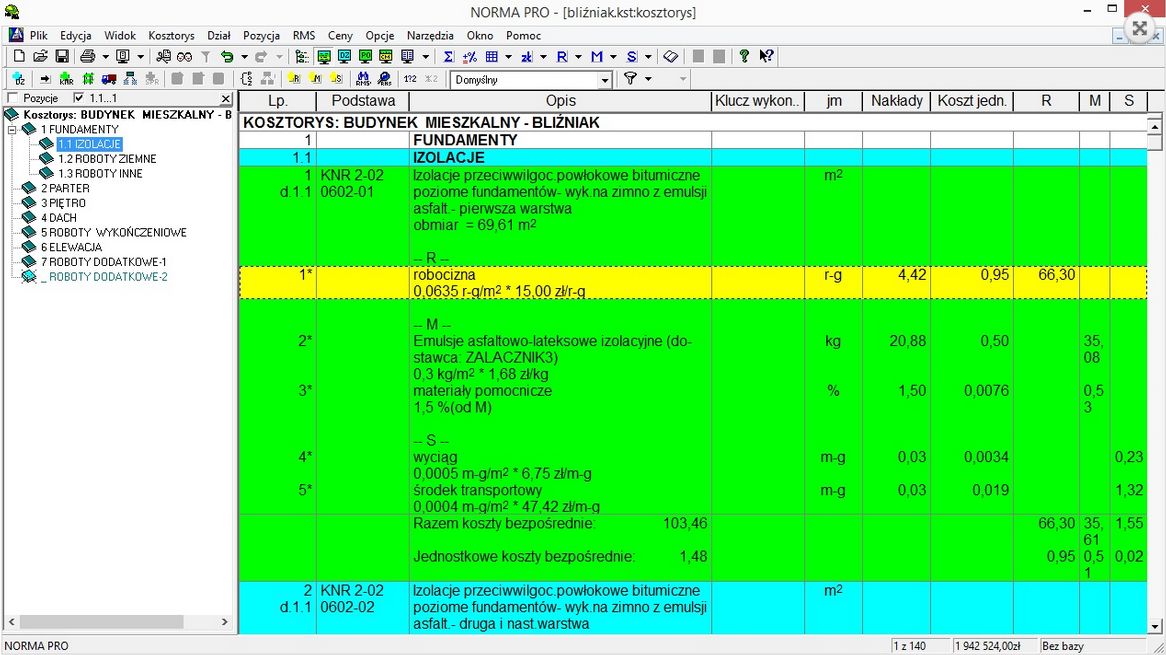This screenshot has height=655, width=1166.
Task: Click the green undo arrow
Action: [x=227, y=57]
